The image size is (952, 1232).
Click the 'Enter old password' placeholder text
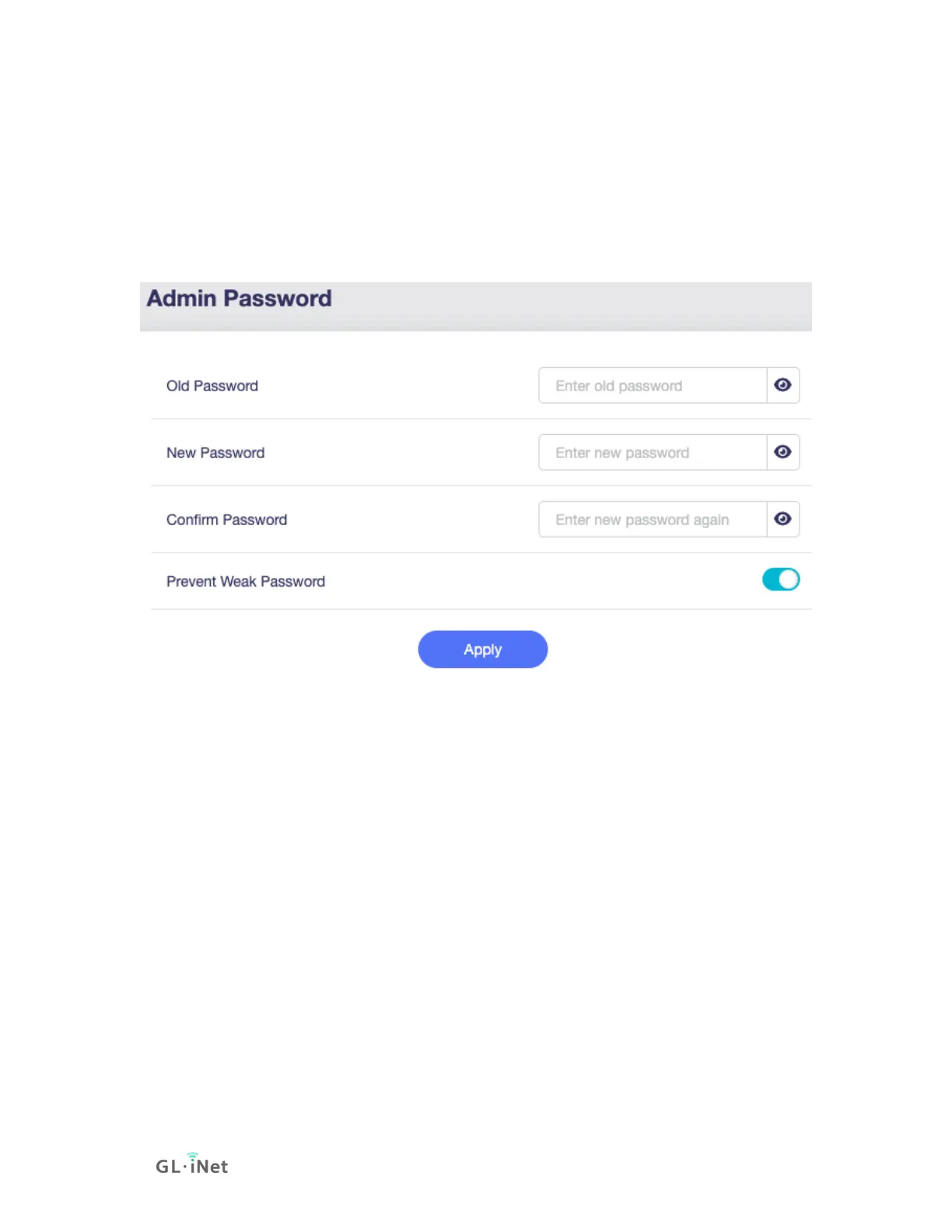click(x=619, y=386)
